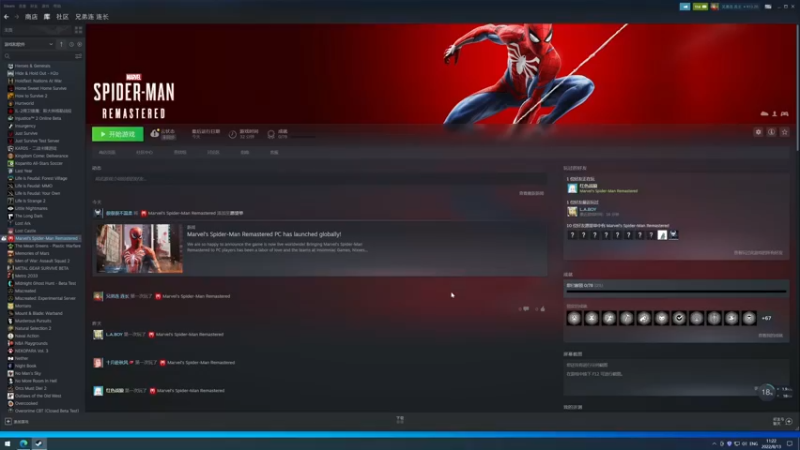Screen dimensions: 800x450
Task: Open taskbar clock and date
Action: pyautogui.click(x=771, y=444)
